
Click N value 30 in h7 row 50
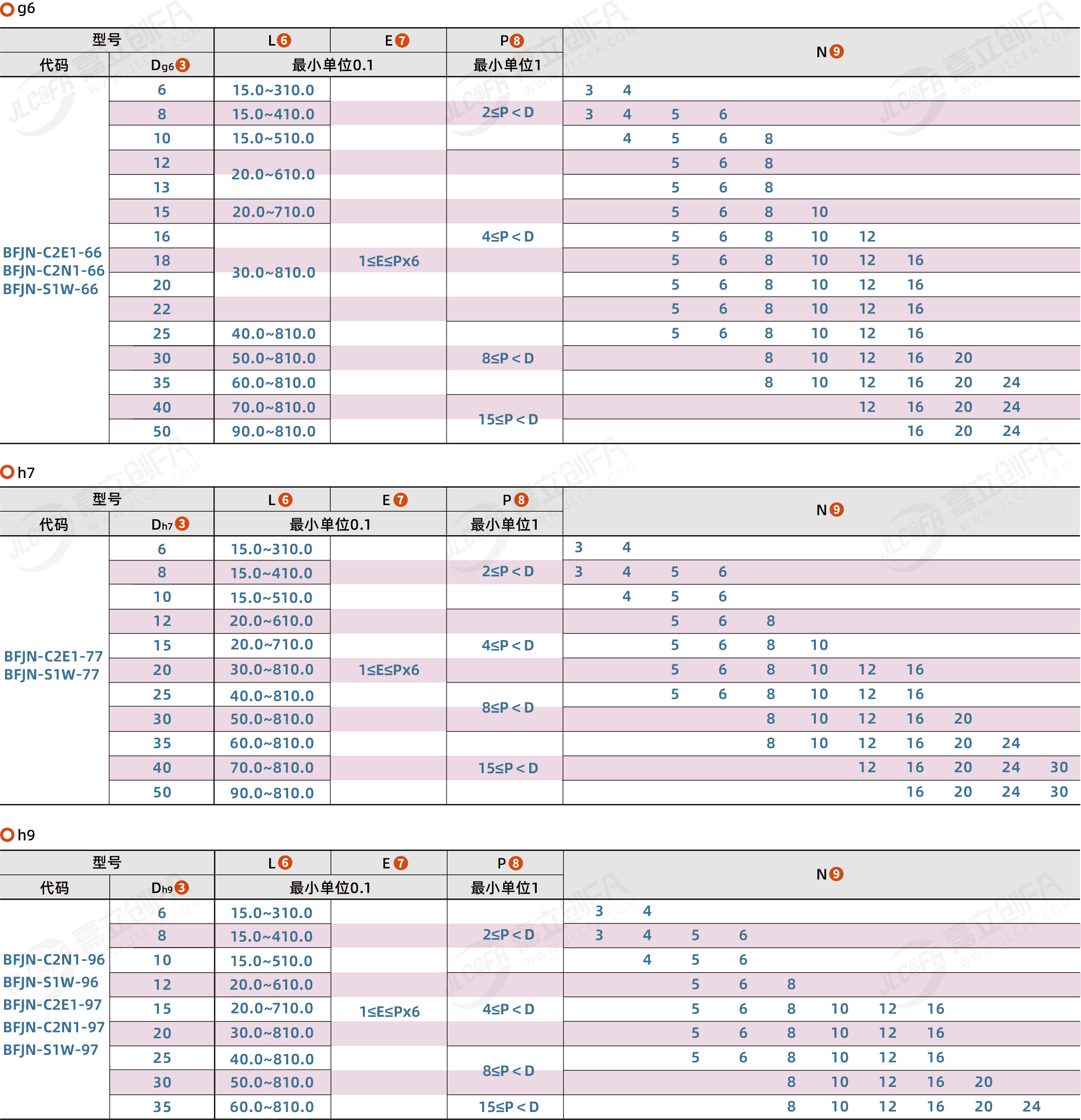pyautogui.click(x=1059, y=791)
